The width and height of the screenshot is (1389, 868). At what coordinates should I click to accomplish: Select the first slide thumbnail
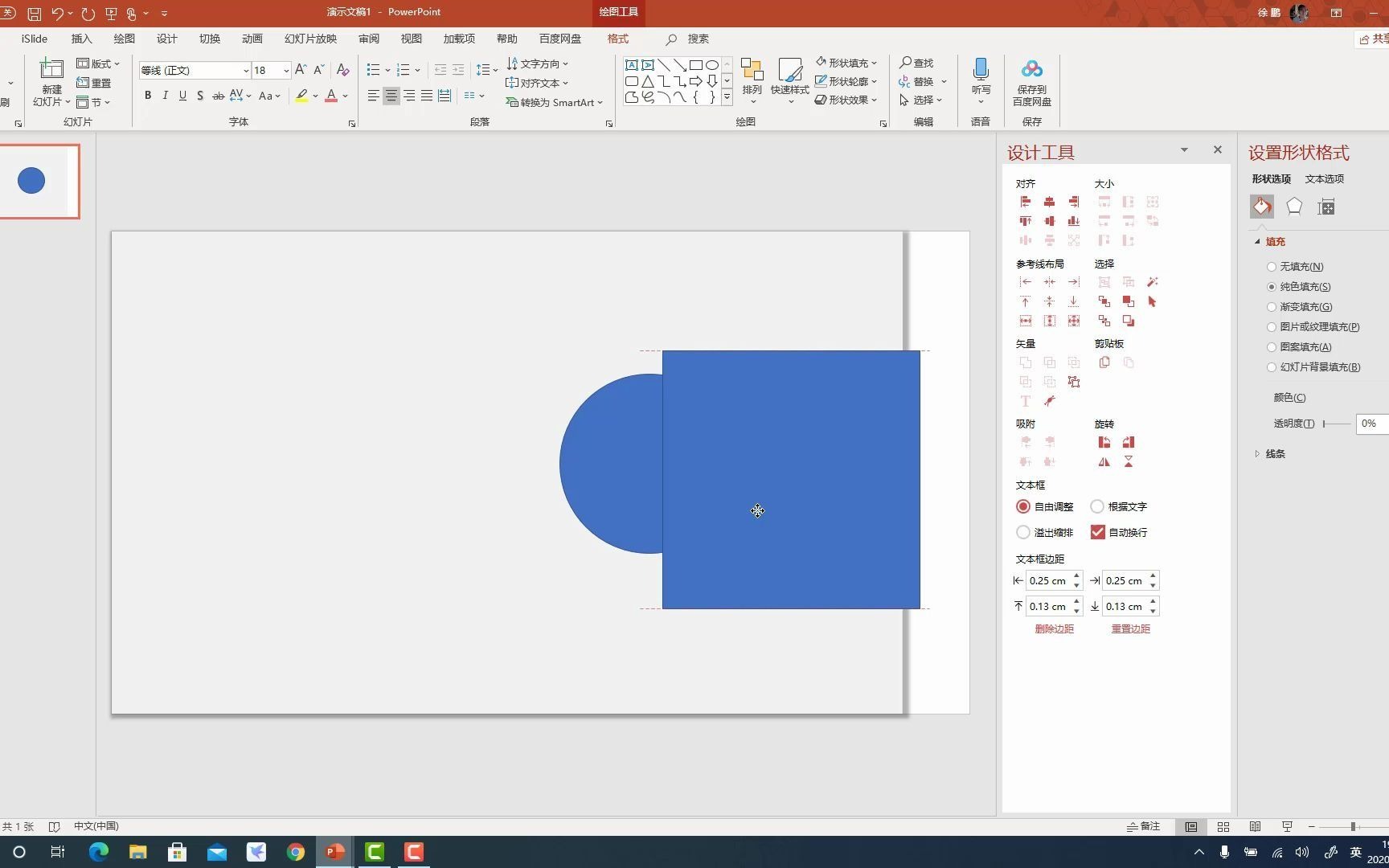click(40, 181)
